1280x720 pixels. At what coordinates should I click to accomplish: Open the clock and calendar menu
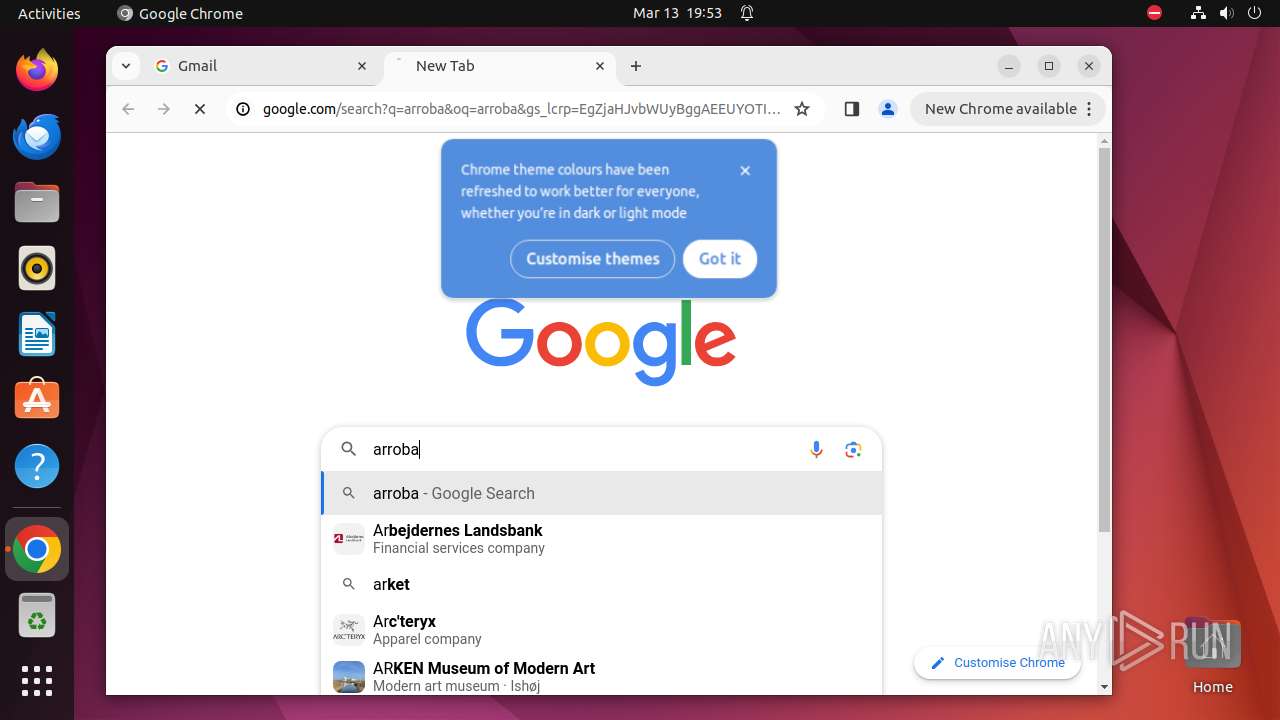point(677,13)
